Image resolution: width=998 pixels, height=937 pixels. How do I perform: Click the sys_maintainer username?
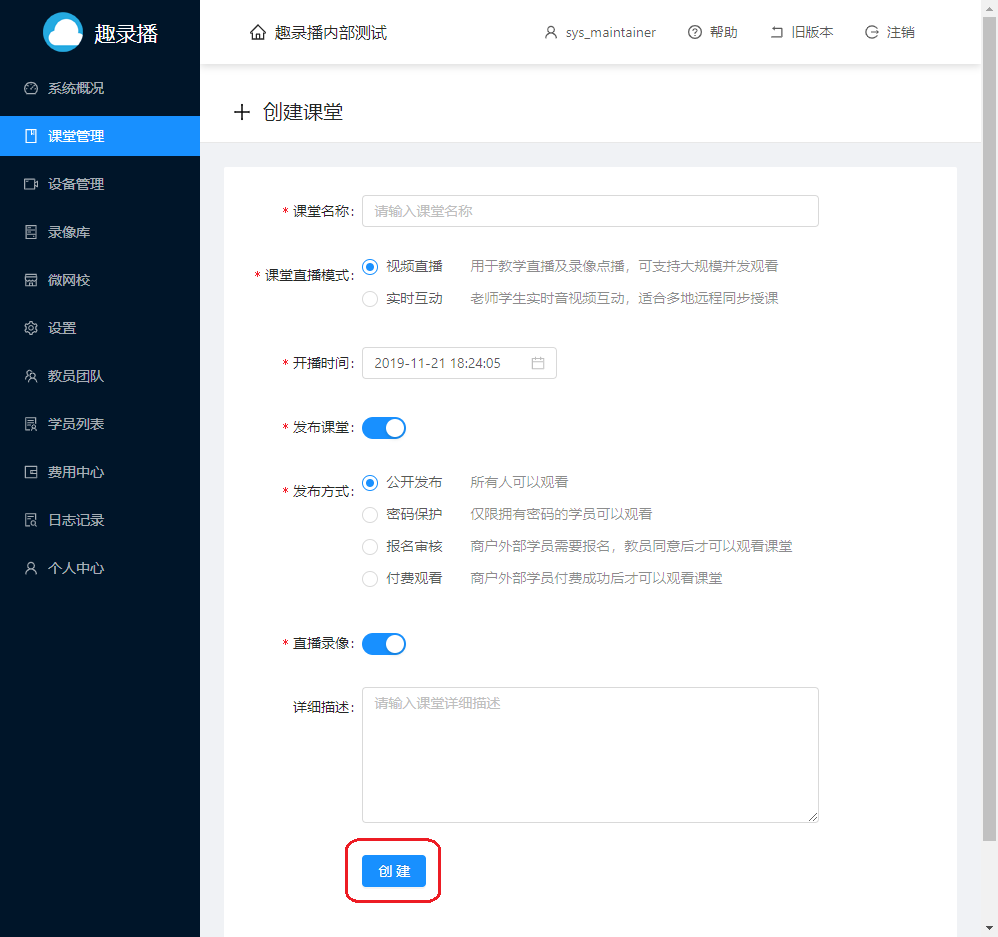click(610, 32)
